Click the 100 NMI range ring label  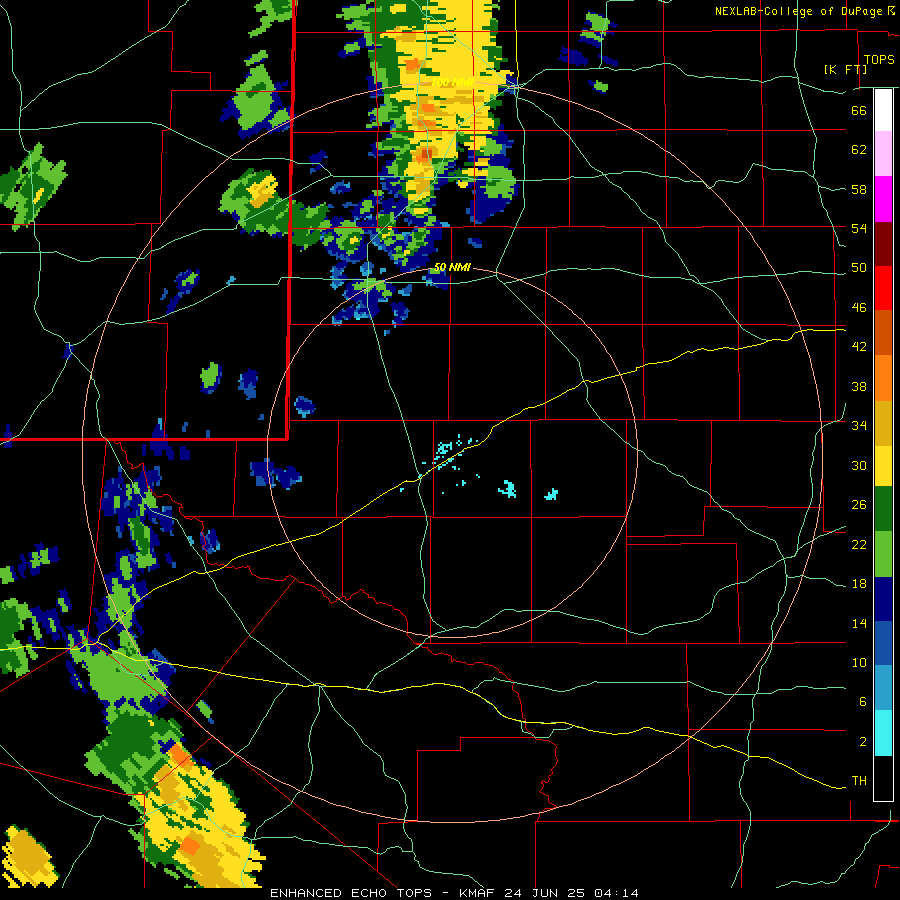point(452,83)
